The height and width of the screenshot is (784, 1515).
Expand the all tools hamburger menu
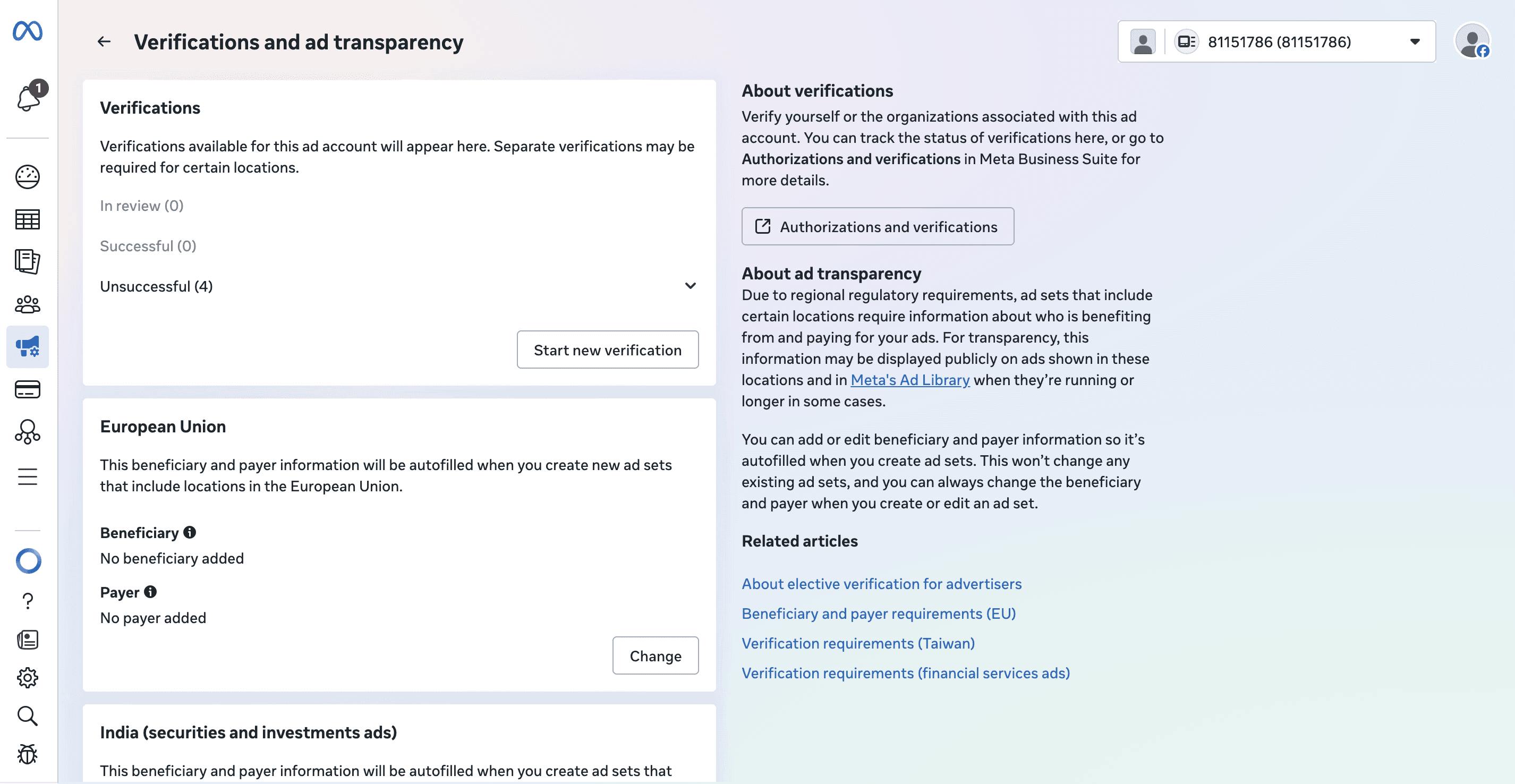(x=28, y=476)
